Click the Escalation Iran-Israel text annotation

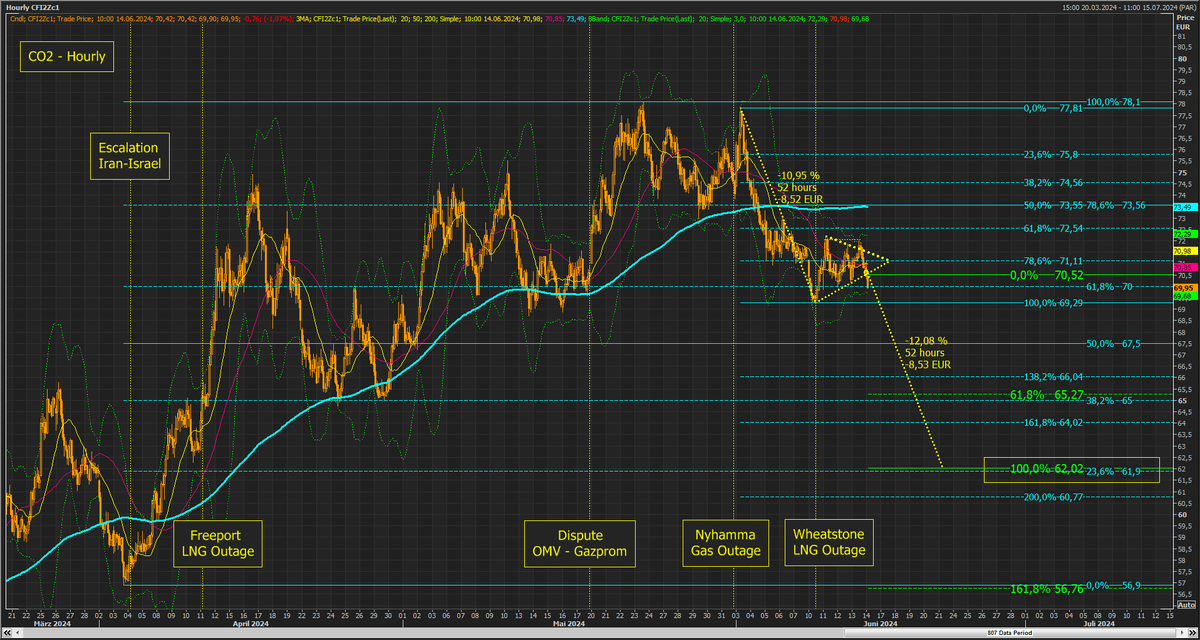129,156
